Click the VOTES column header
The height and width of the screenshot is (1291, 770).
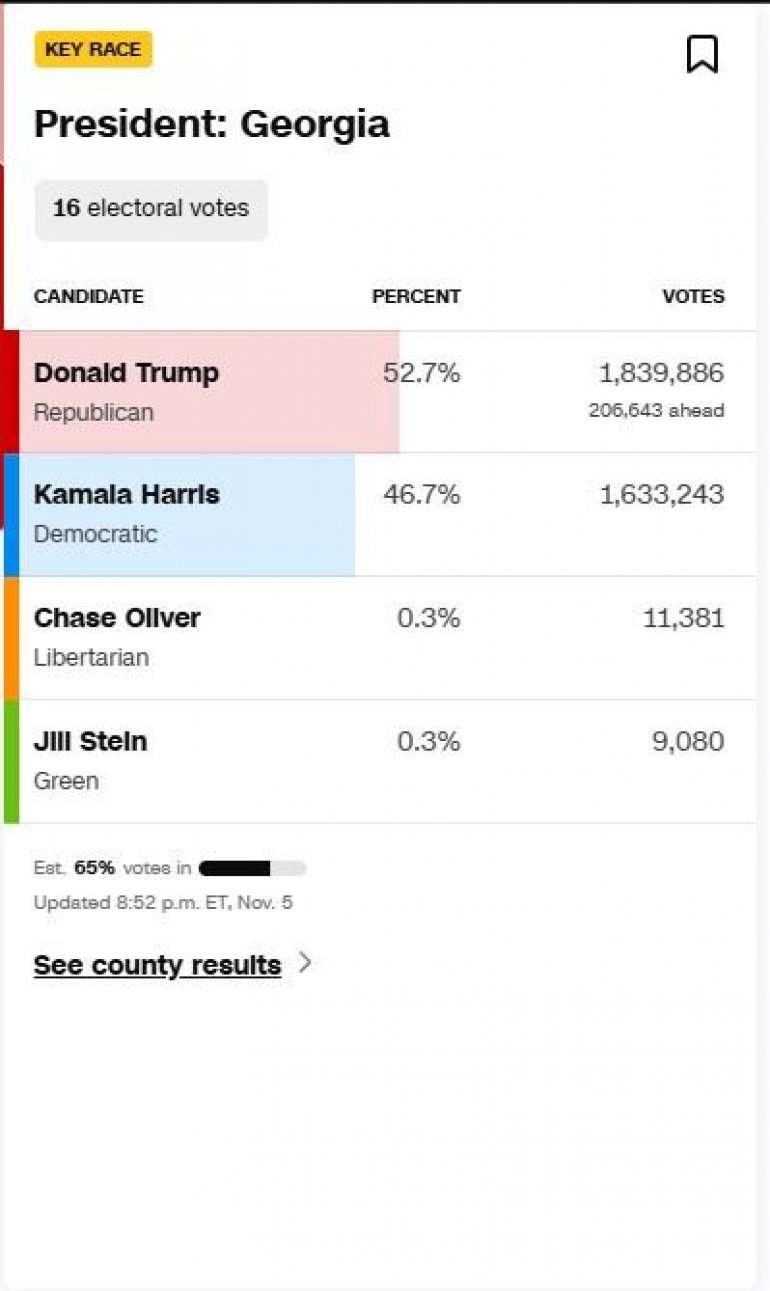(x=693, y=296)
